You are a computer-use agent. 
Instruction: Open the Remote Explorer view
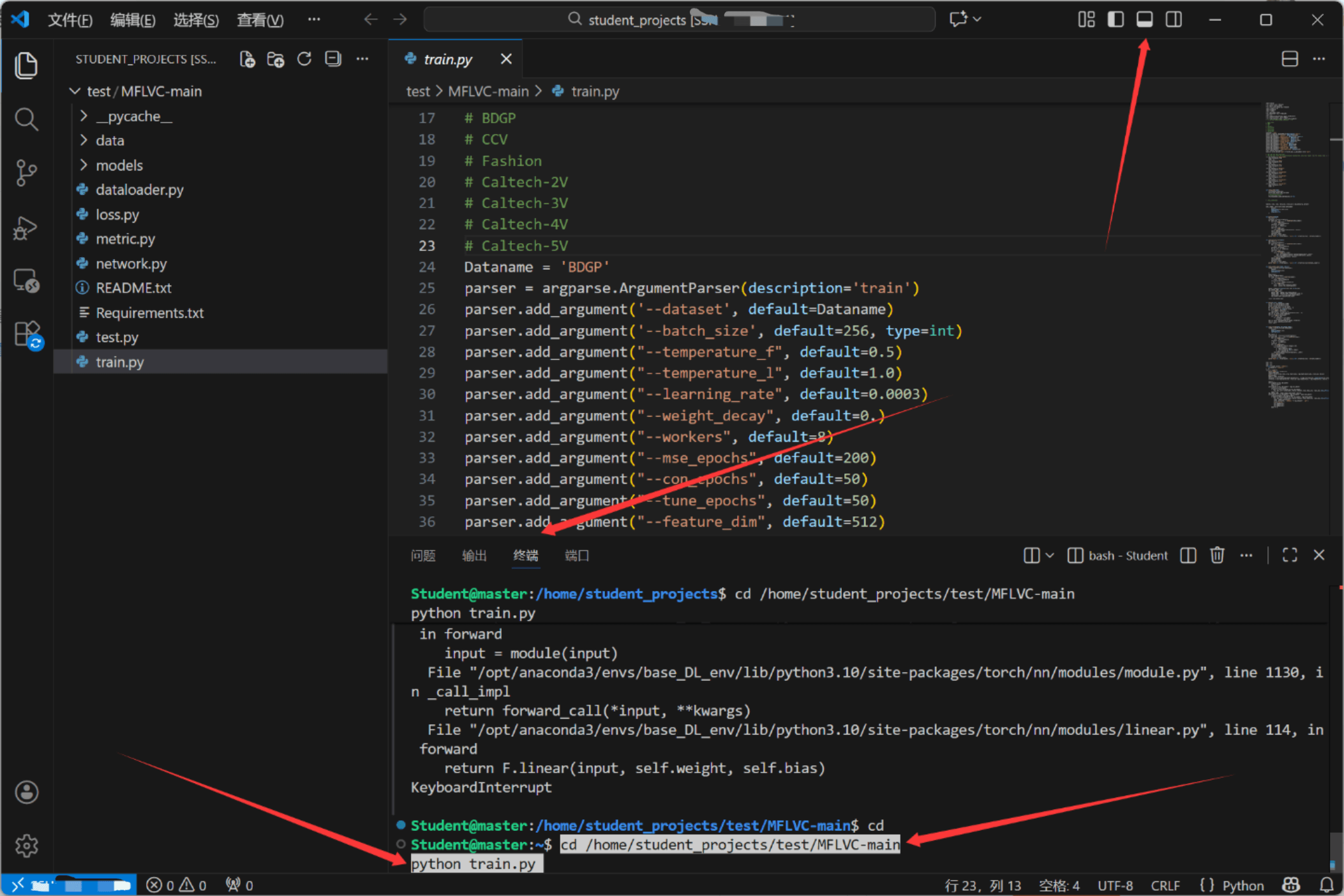click(x=26, y=281)
